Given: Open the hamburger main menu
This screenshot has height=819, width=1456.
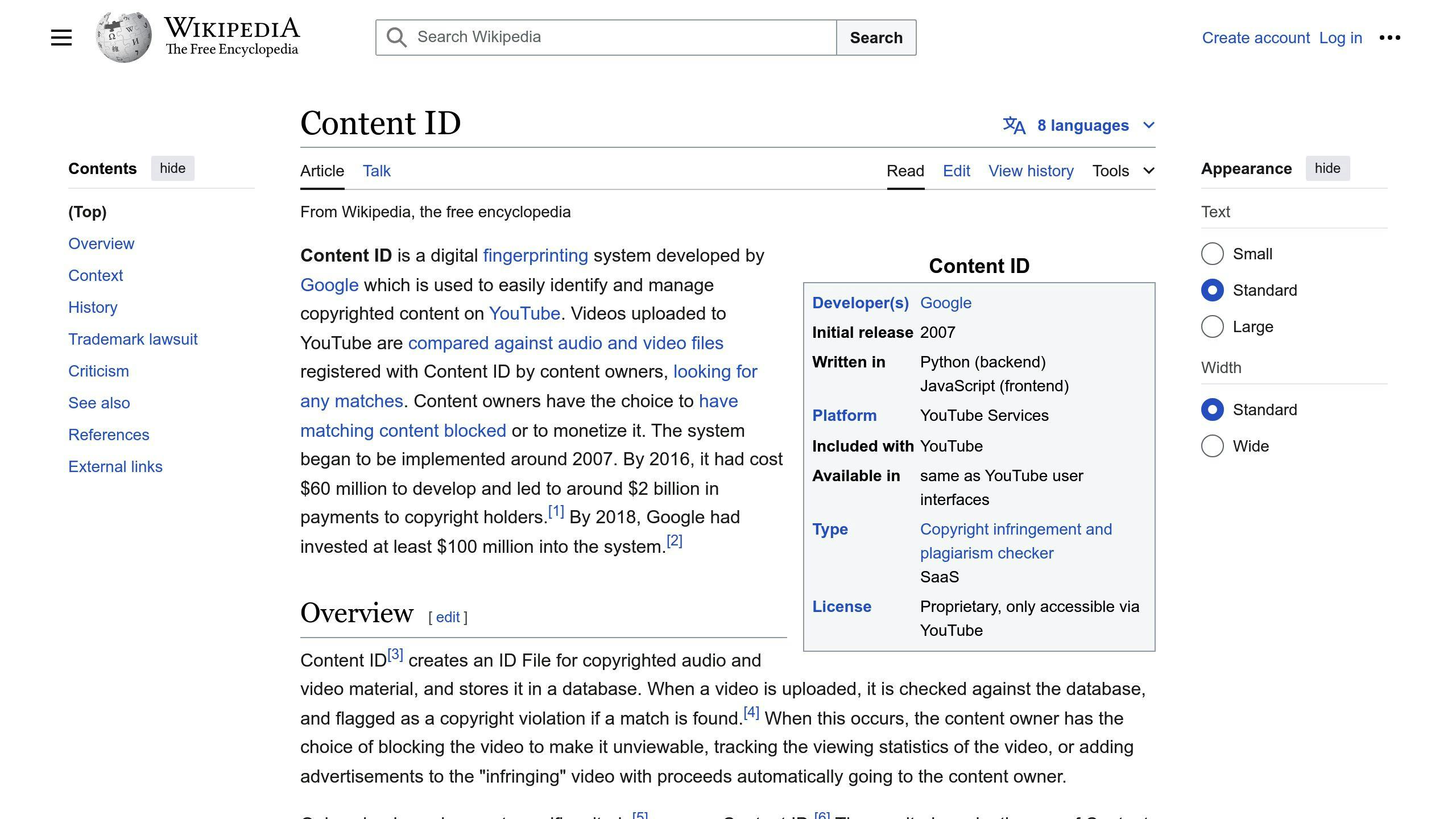Looking at the screenshot, I should click(x=61, y=38).
